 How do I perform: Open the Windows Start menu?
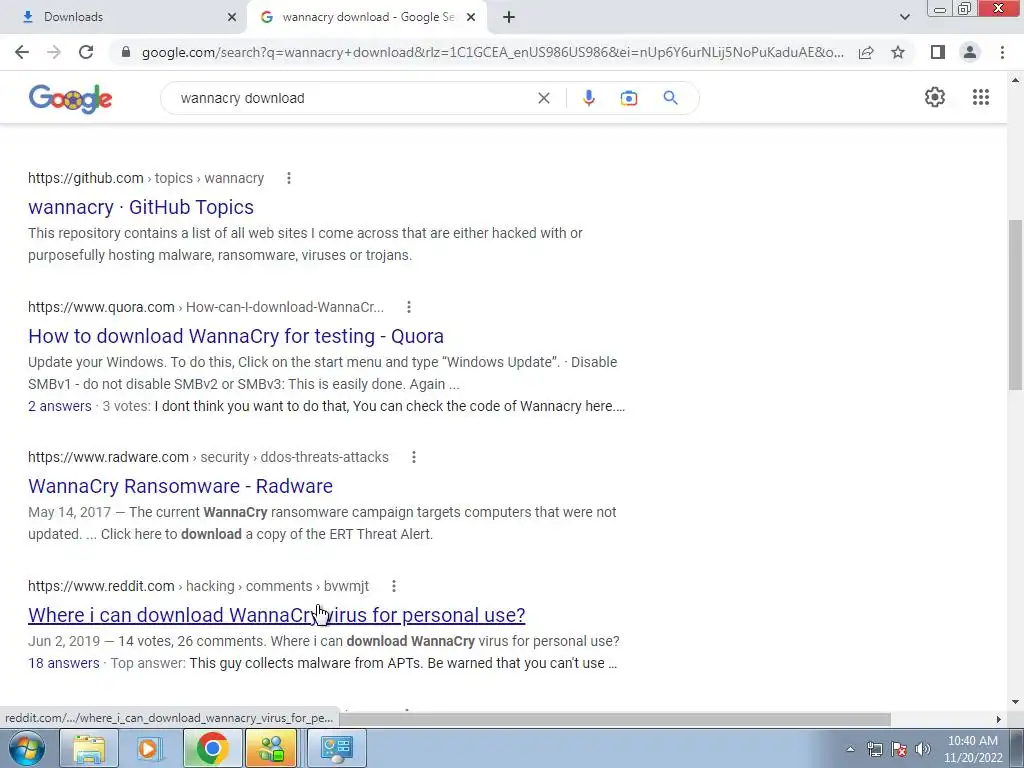point(27,748)
